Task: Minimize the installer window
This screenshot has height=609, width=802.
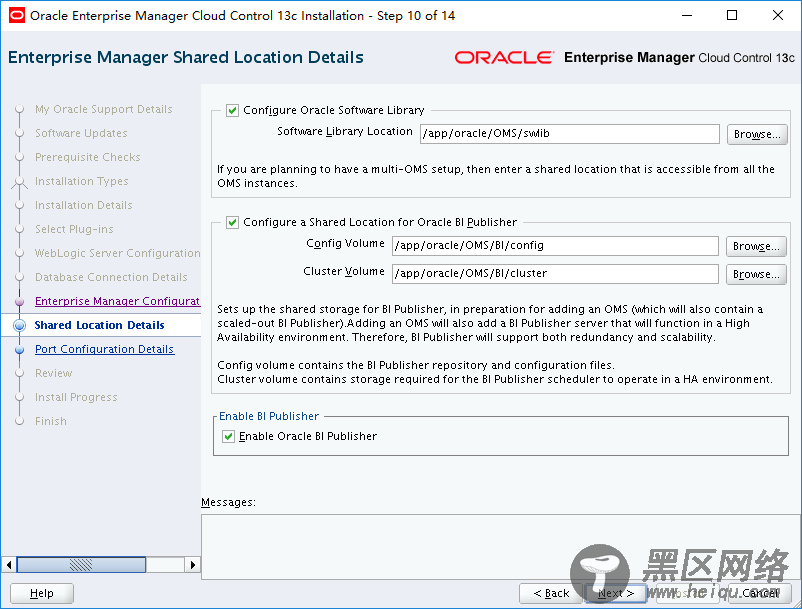Action: pyautogui.click(x=687, y=15)
